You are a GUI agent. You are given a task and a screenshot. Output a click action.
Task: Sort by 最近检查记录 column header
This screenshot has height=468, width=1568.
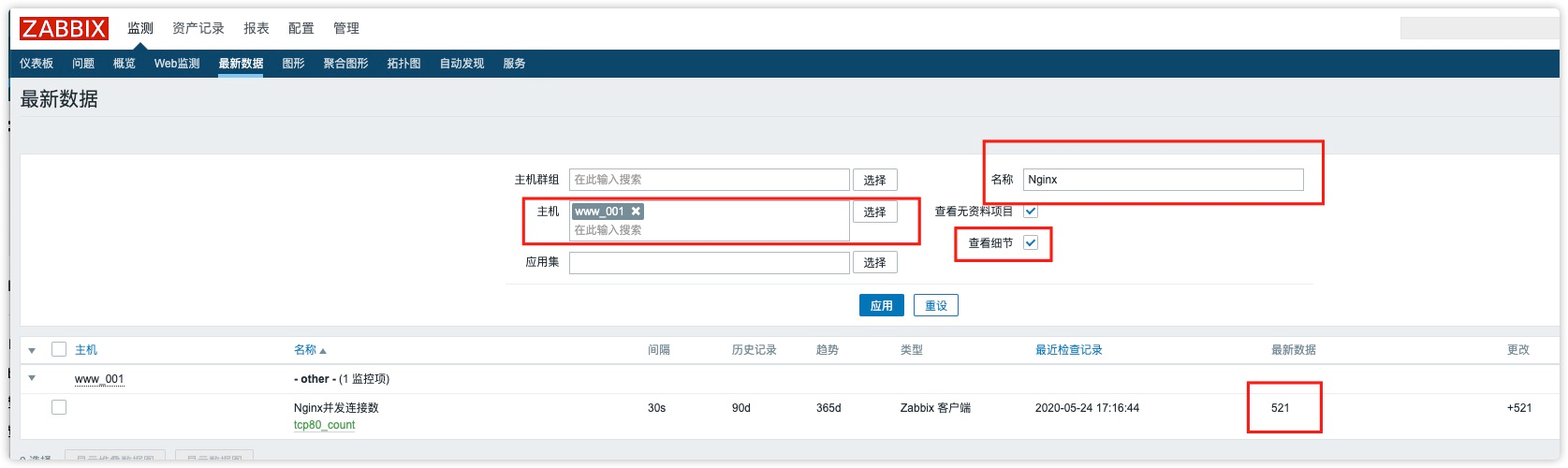point(1068,350)
